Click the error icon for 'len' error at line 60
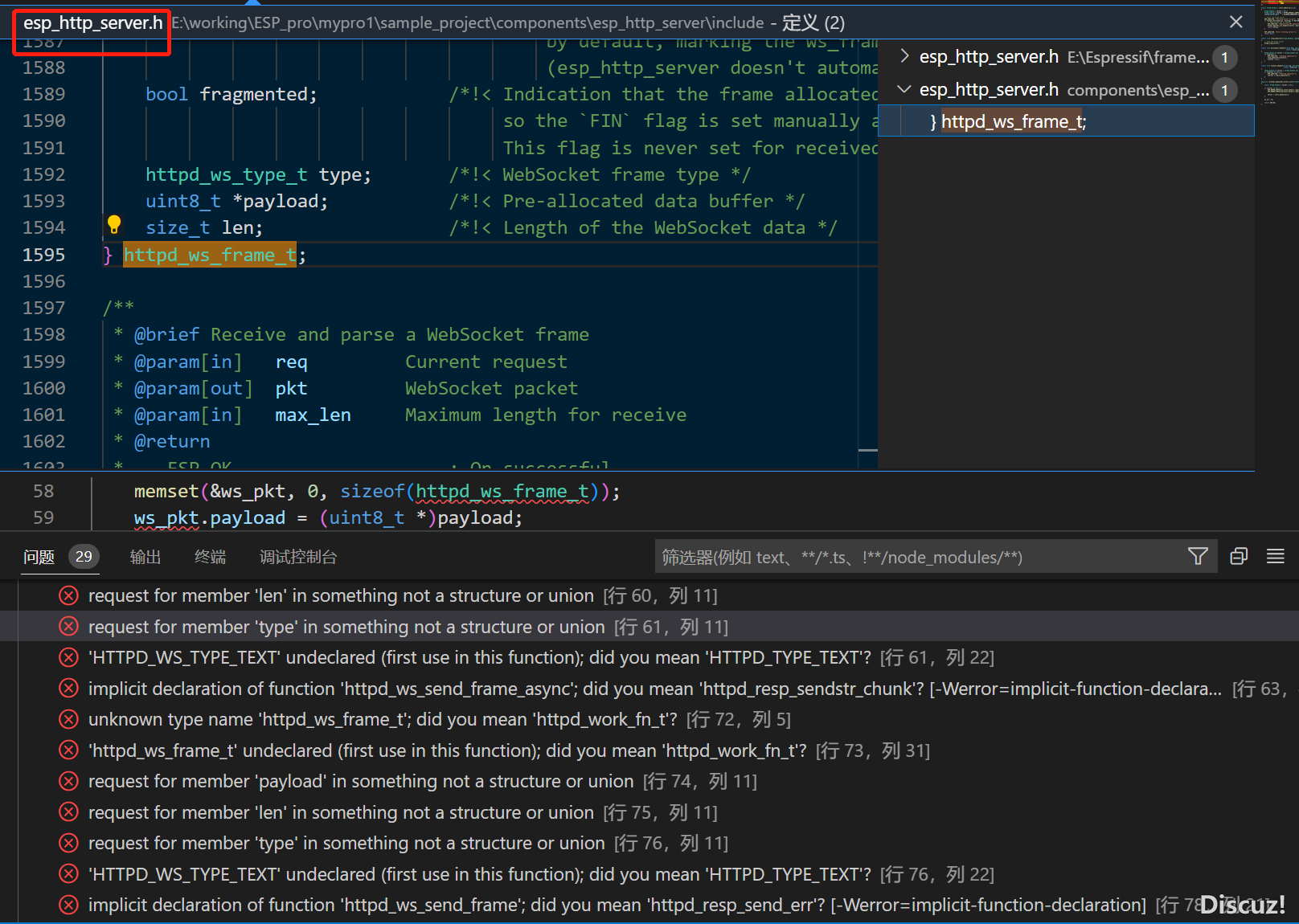This screenshot has height=924, width=1299. tap(69, 595)
